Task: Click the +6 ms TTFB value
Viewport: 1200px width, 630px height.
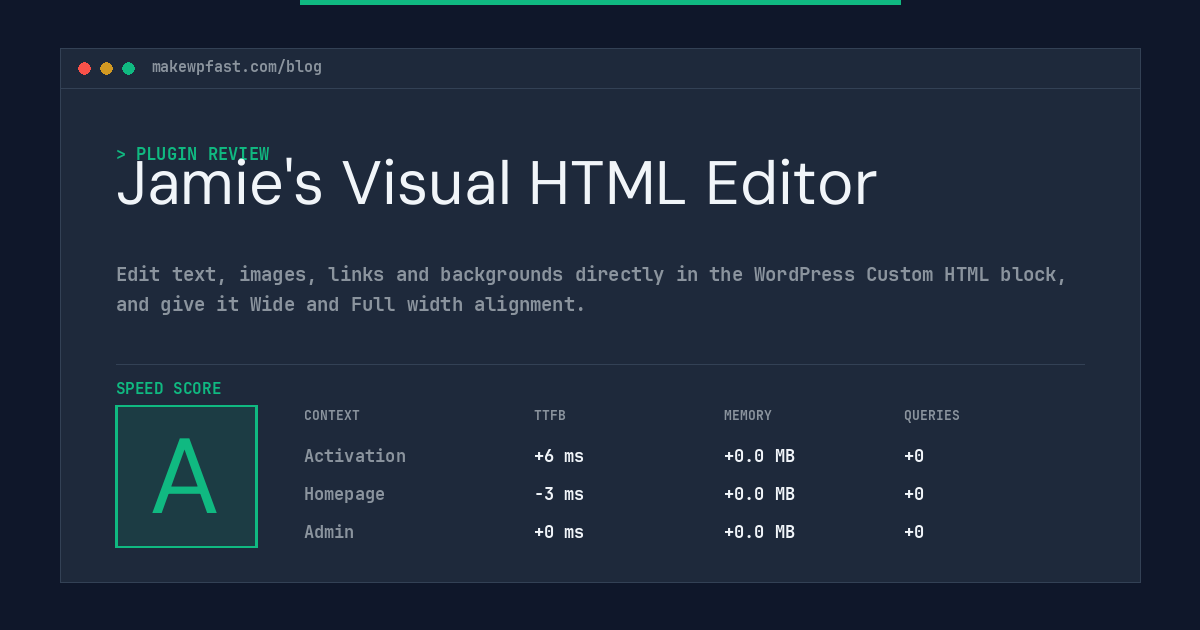Action: click(x=559, y=456)
